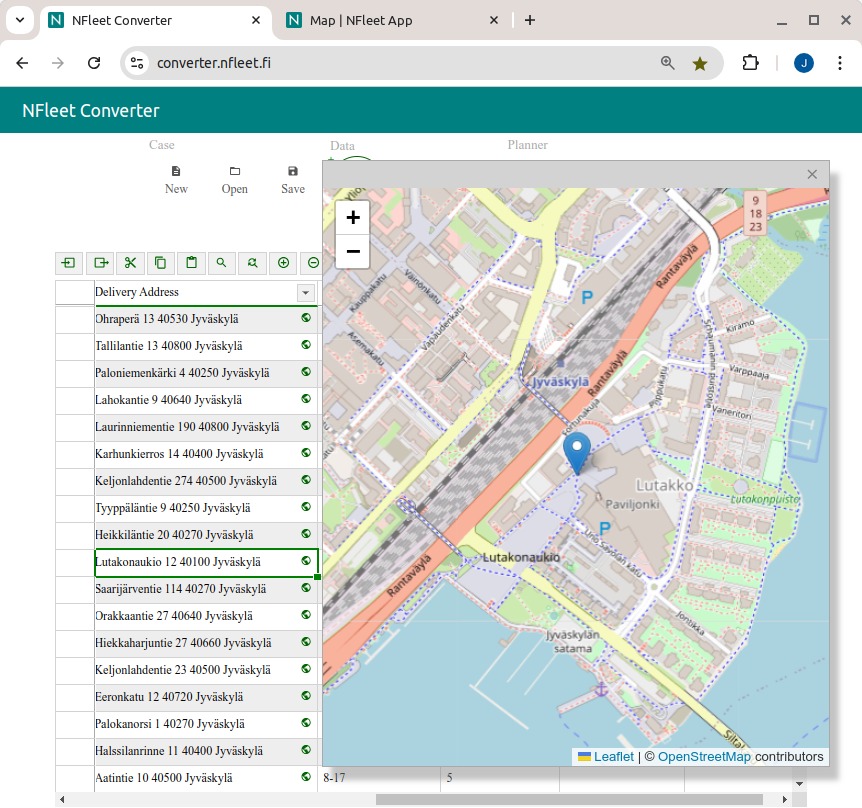Click the globe icon for Keljonlahdentie 274
This screenshot has height=808, width=862.
click(x=306, y=479)
